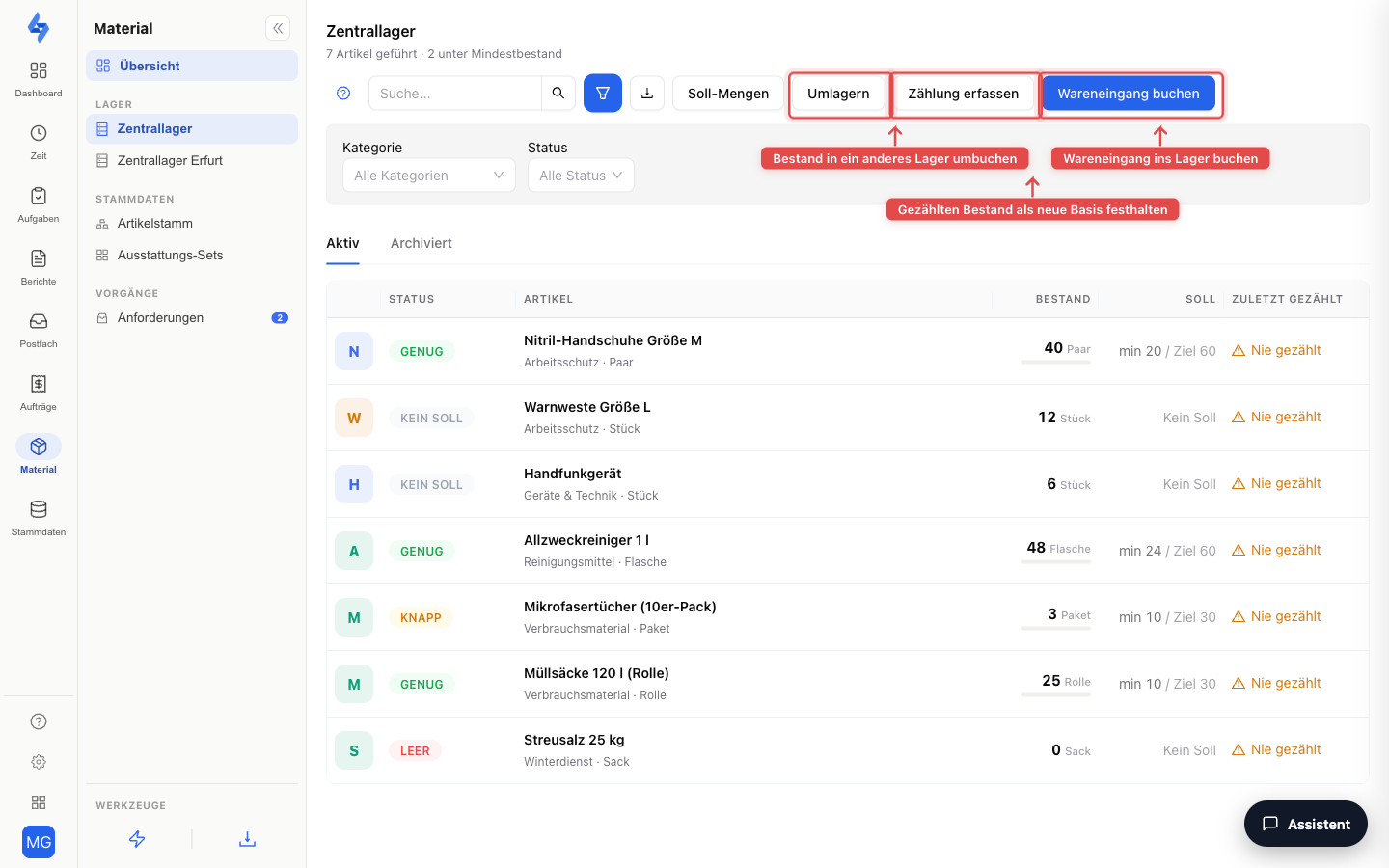Sort by the ARTIKEL column header

(x=549, y=299)
